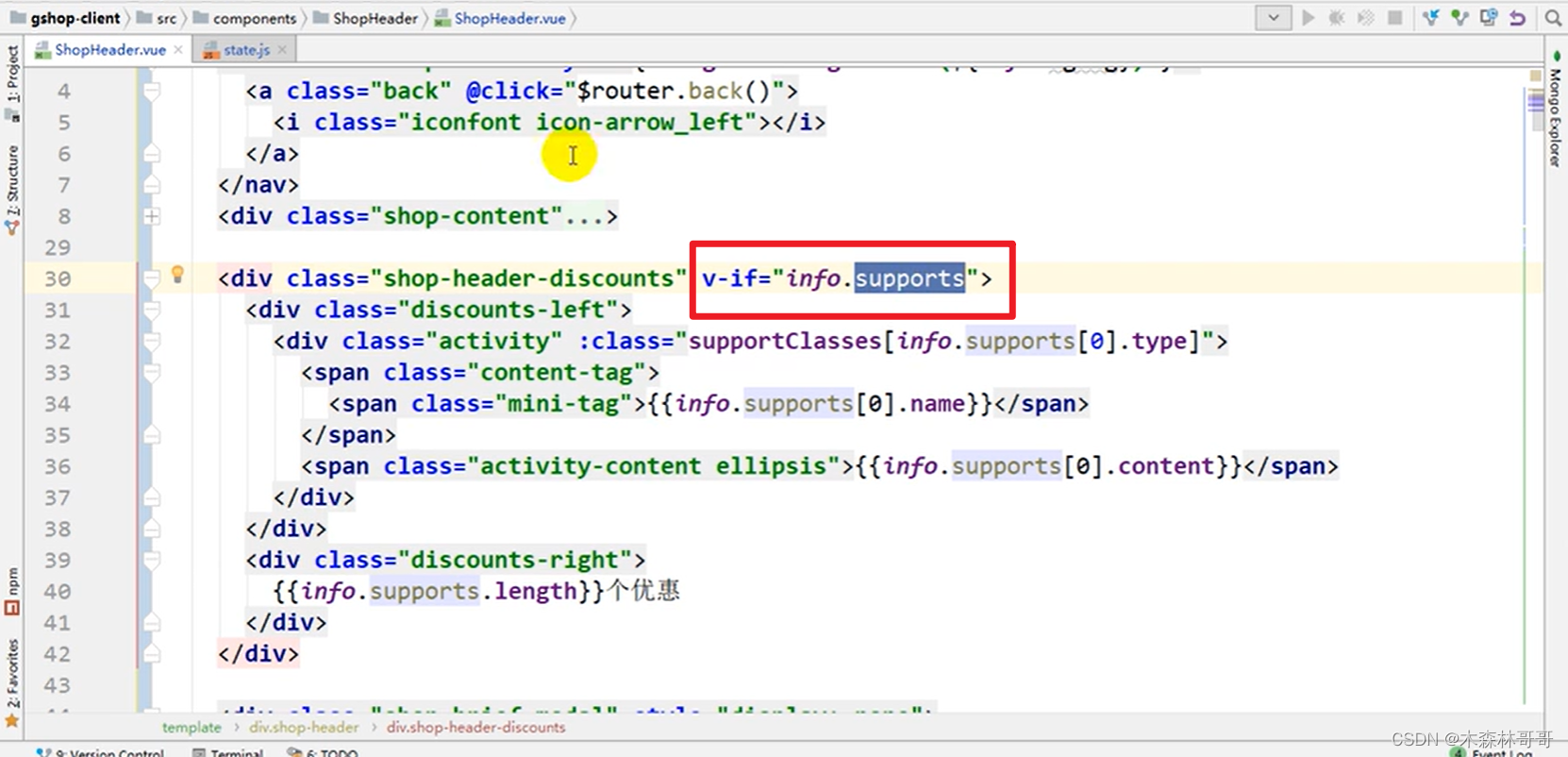1568x757 pixels.
Task: Click line number 30 in the gutter
Action: tap(58, 278)
